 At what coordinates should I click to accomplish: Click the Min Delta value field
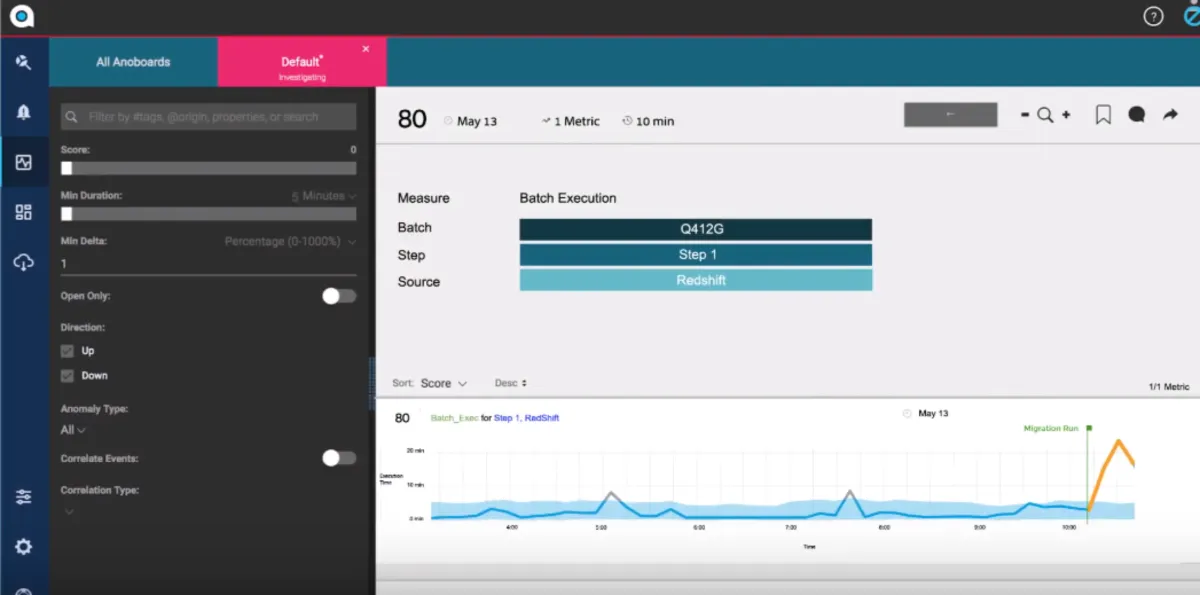(x=208, y=264)
